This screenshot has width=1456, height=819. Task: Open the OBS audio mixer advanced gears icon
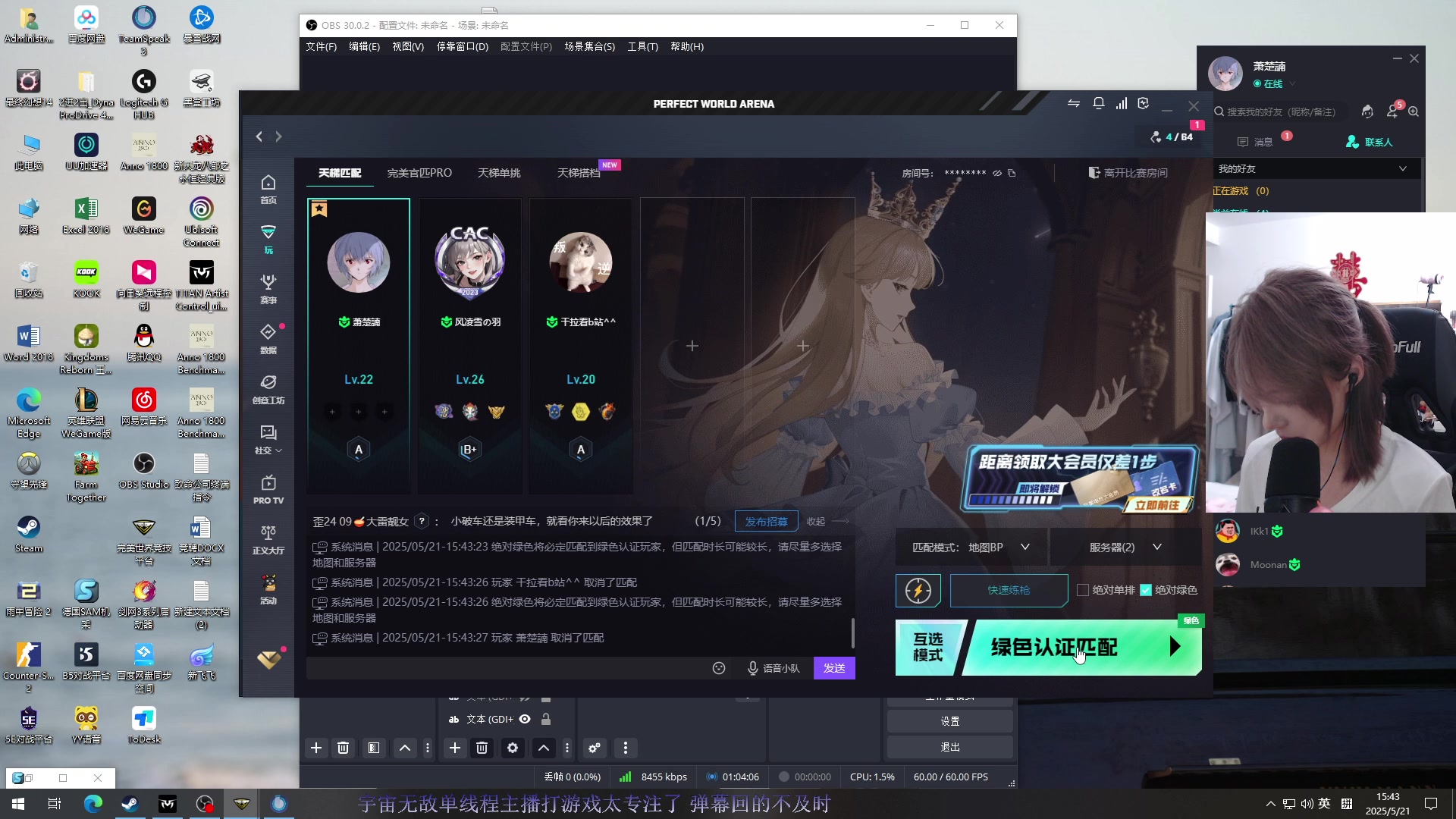595,748
